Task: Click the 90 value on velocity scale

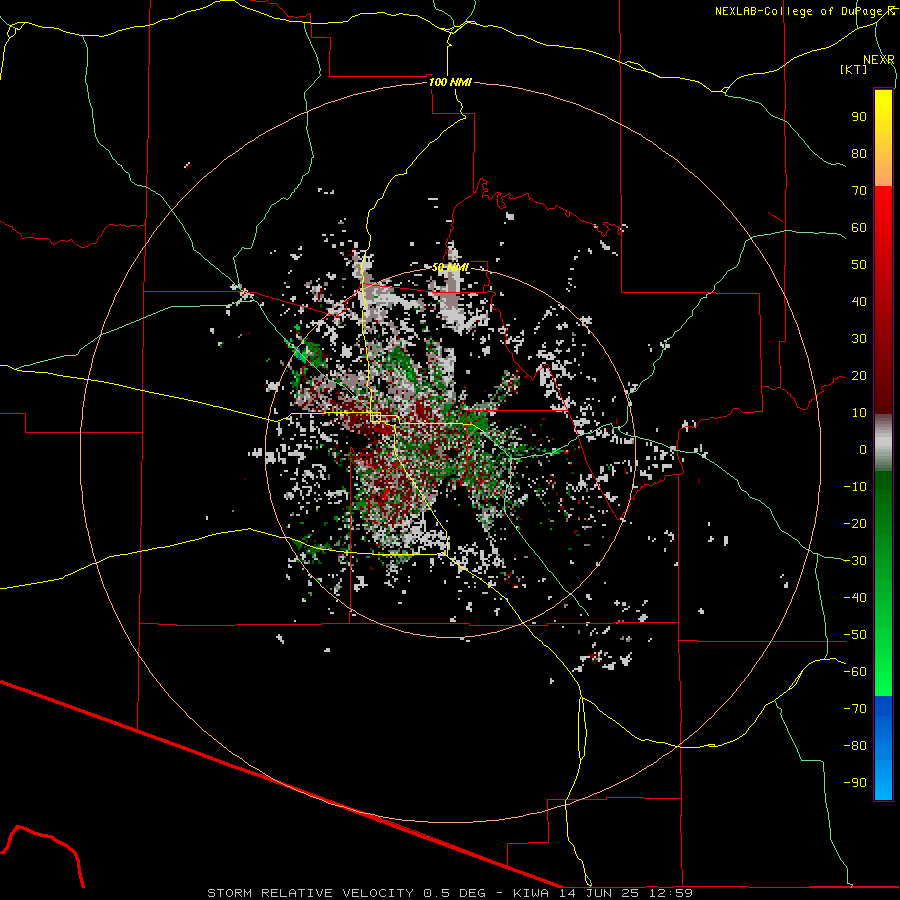Action: tap(859, 117)
